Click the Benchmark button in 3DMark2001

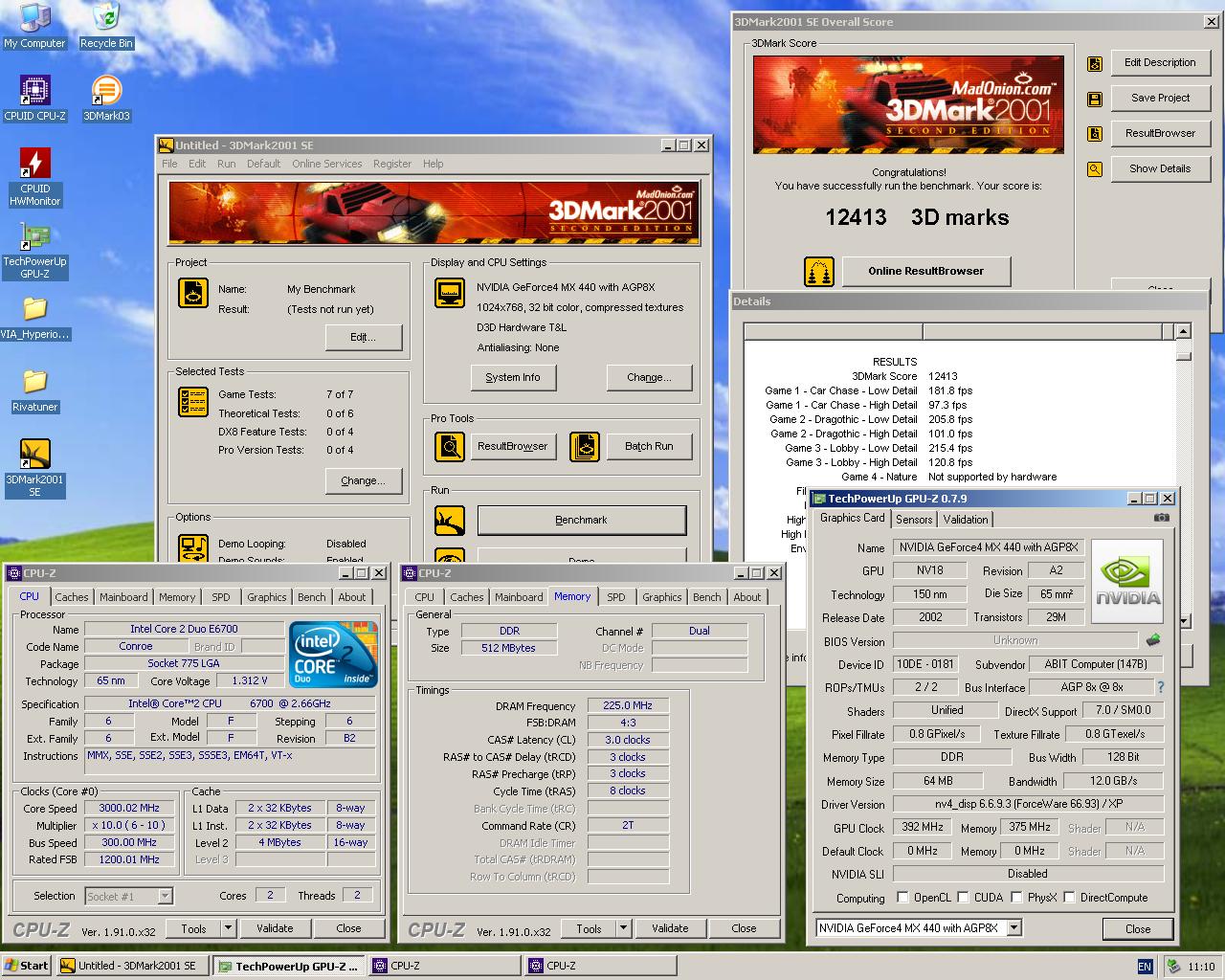point(582,521)
